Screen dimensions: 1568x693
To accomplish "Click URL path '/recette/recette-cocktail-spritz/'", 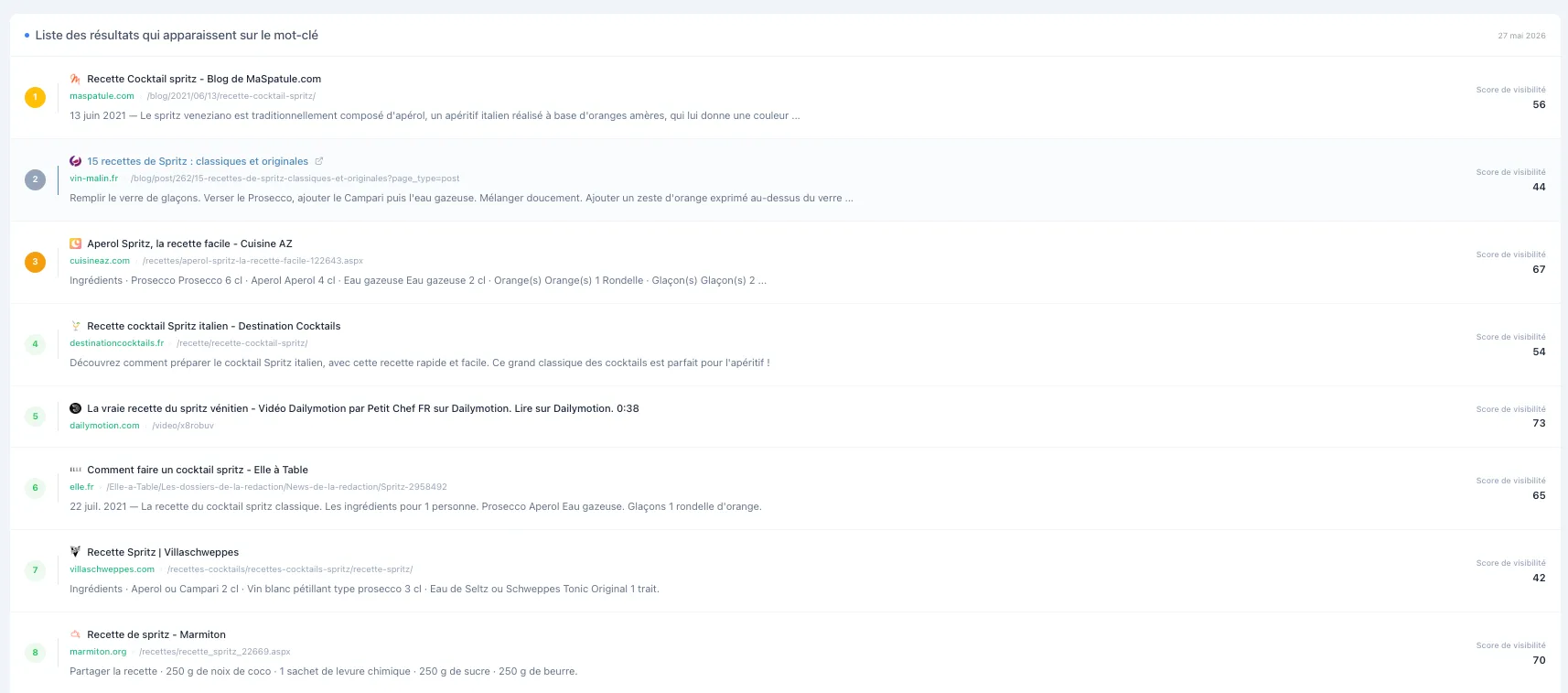I will [x=242, y=343].
